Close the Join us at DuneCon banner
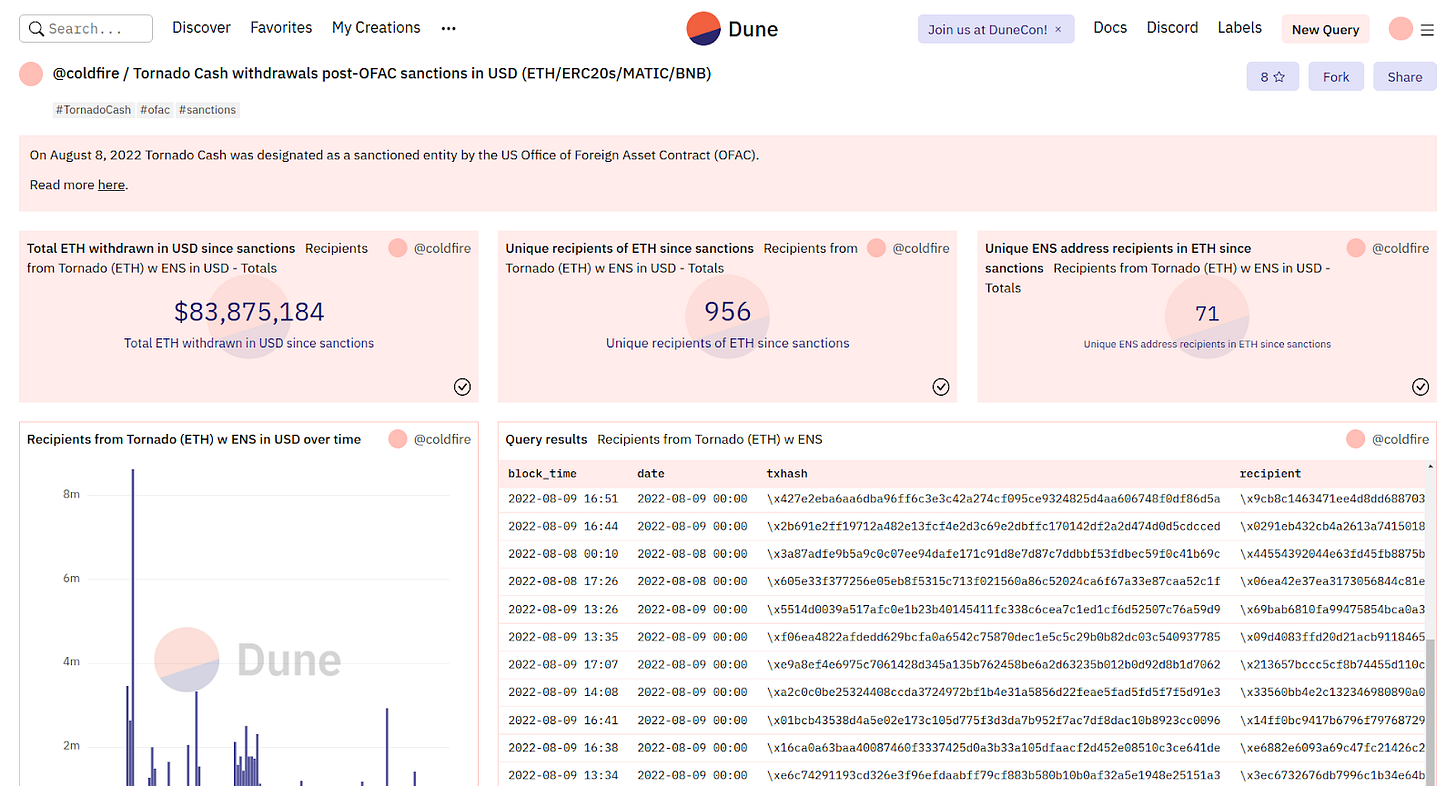The image size is (1456, 786). click(1060, 29)
